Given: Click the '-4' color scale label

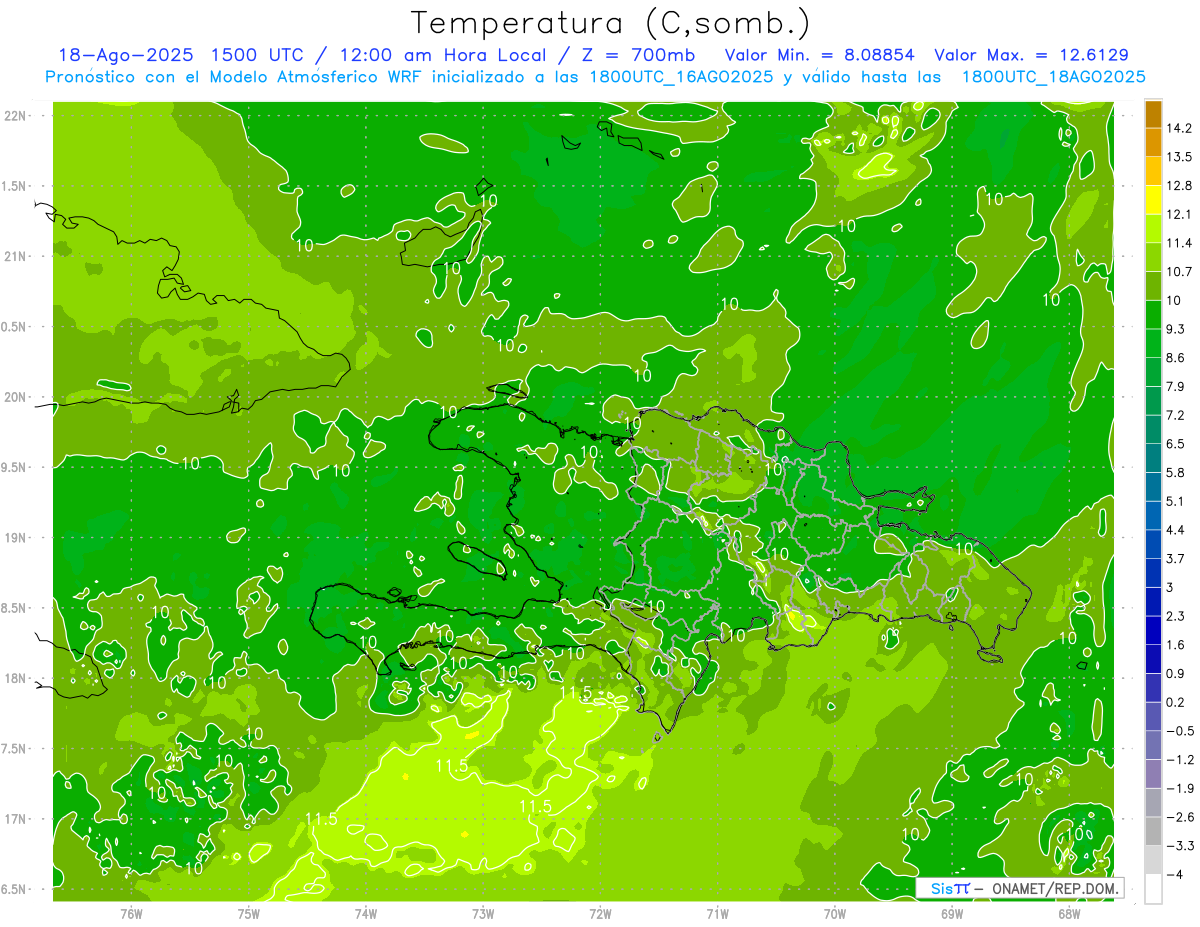Looking at the screenshot, I should click(x=1175, y=875).
